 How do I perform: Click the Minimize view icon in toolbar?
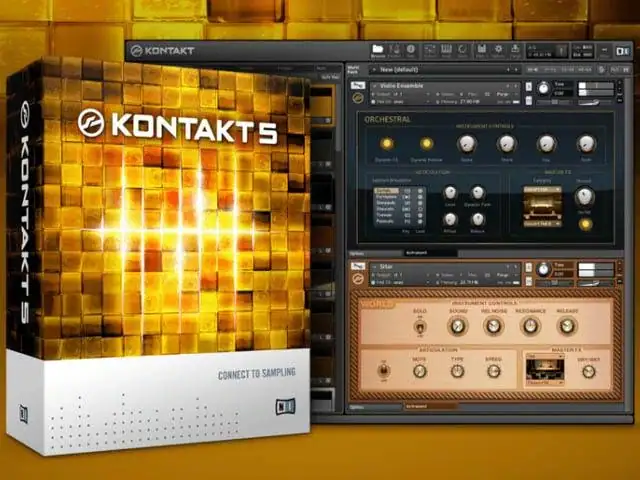pos(604,51)
